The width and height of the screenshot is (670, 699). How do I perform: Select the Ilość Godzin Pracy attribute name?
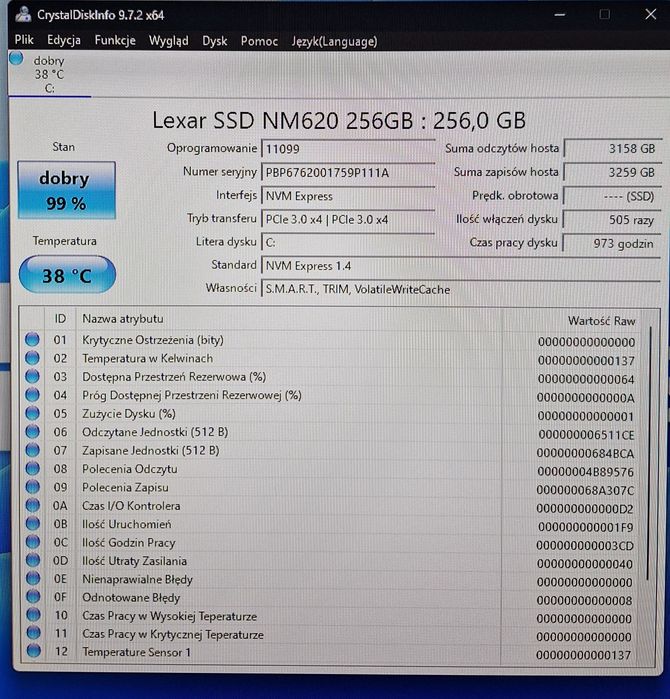point(129,543)
